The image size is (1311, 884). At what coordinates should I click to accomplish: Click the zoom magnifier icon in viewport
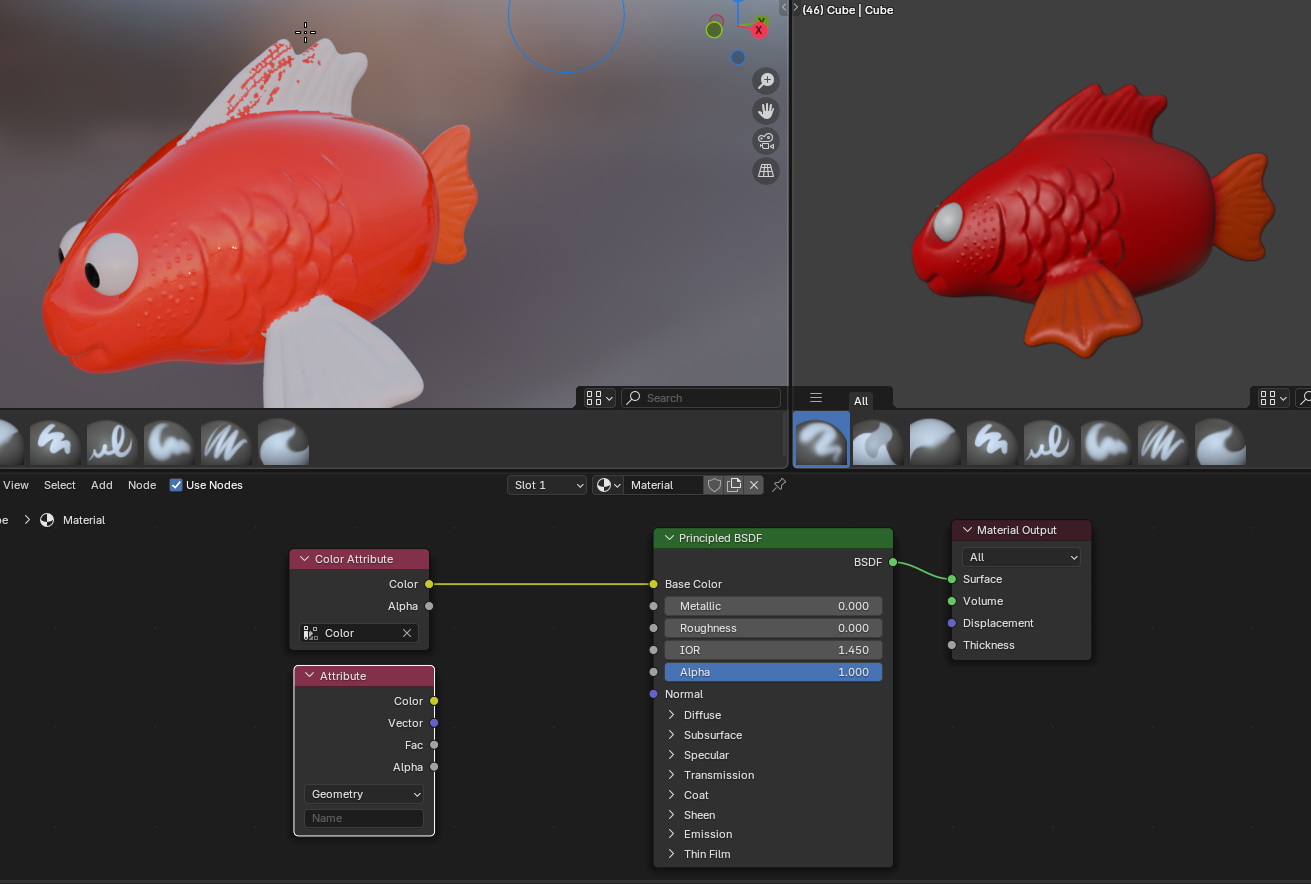click(766, 81)
